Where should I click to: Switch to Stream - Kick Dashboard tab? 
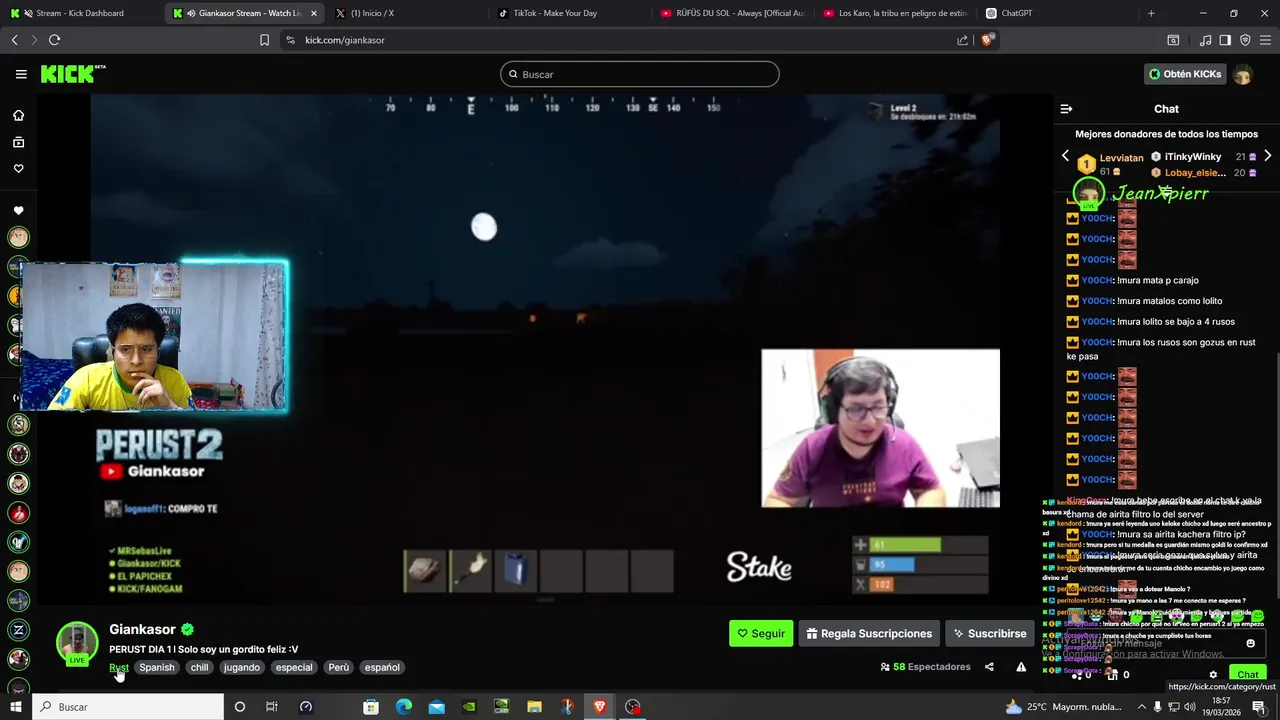(x=80, y=13)
